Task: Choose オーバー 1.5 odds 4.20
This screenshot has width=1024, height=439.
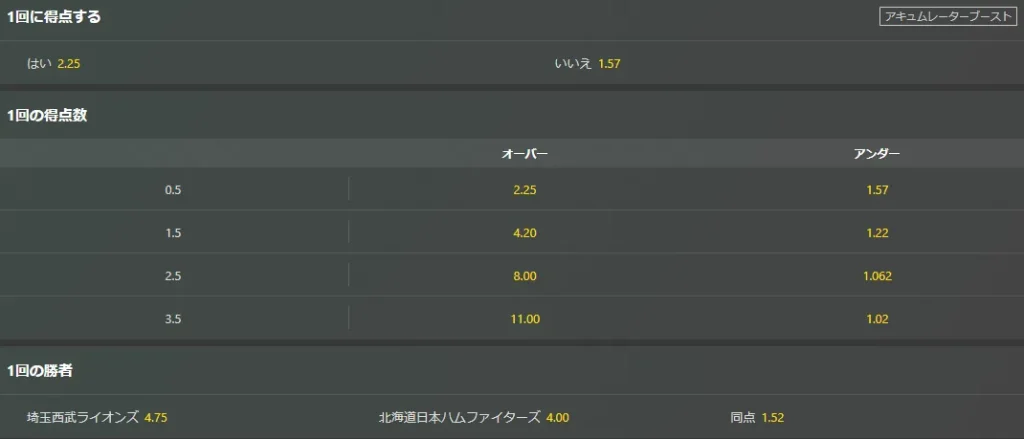Action: tap(524, 233)
